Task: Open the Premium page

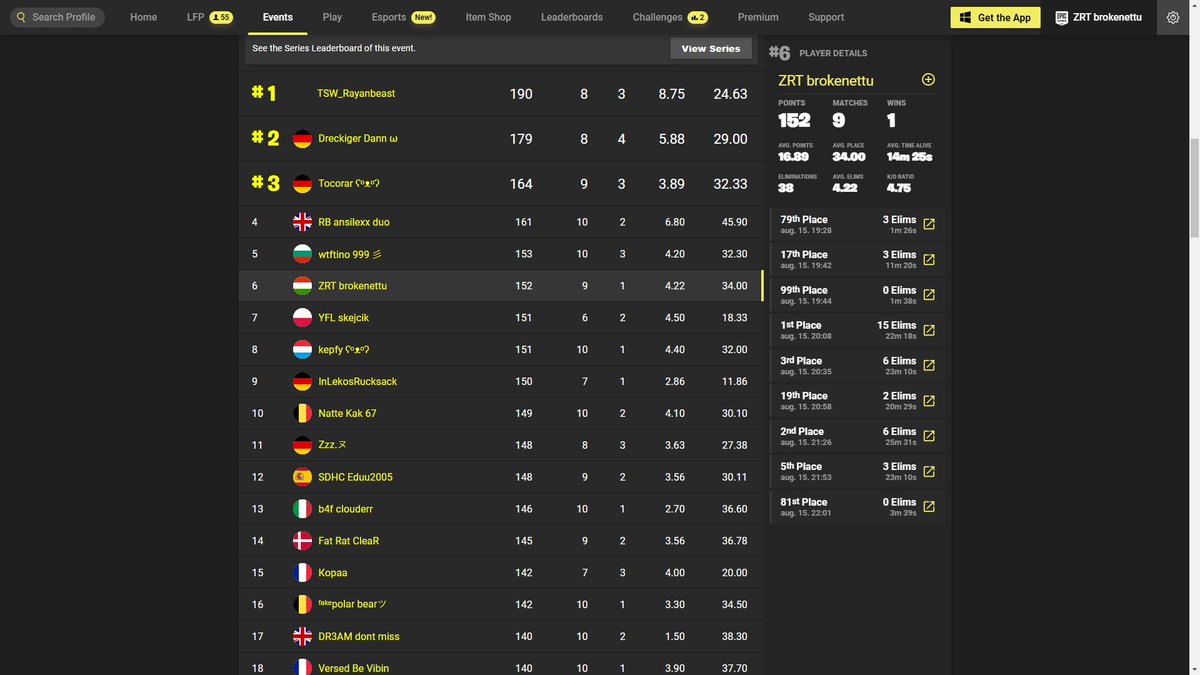Action: click(758, 17)
